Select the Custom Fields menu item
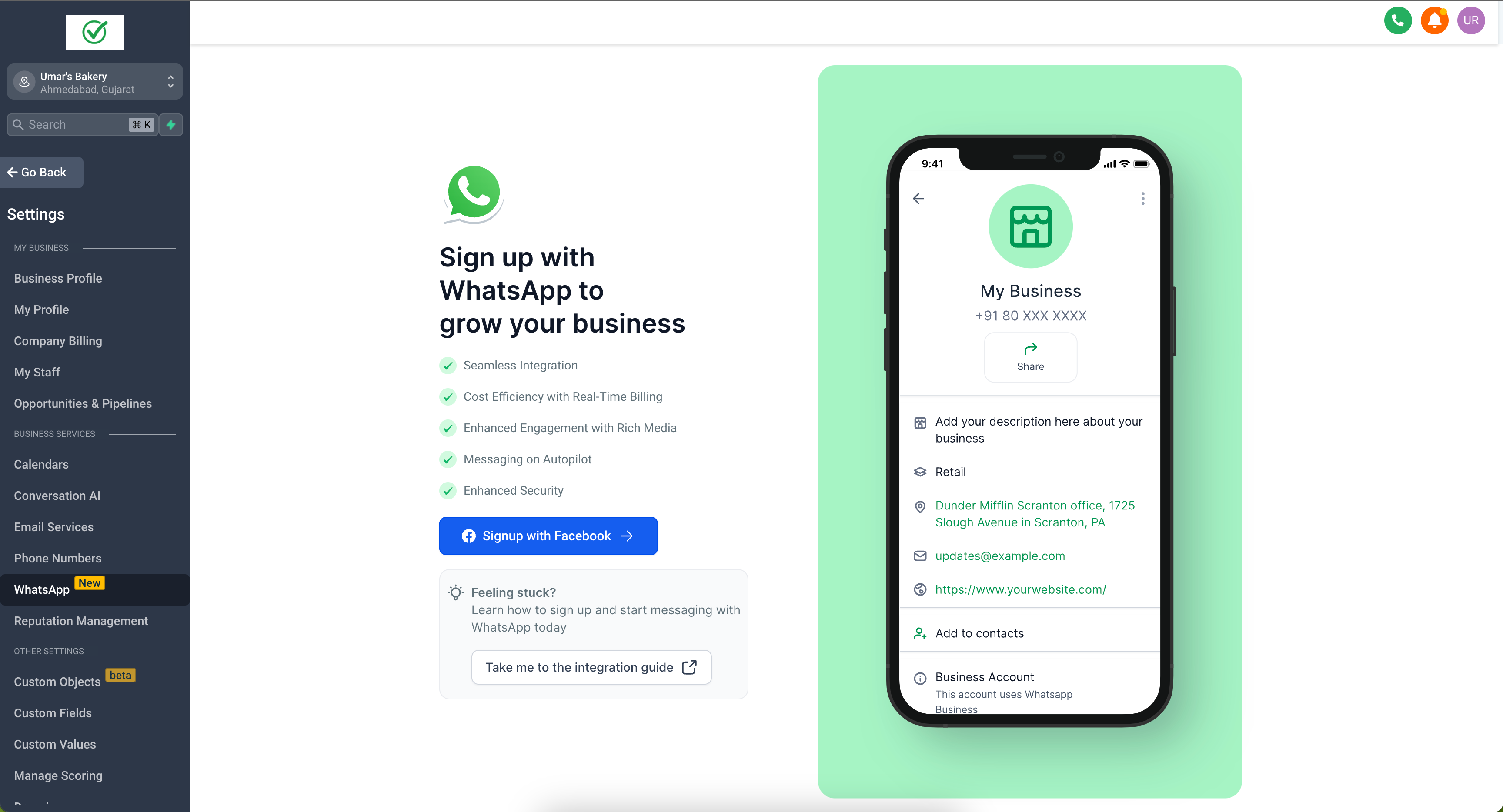This screenshot has width=1503, height=812. click(x=53, y=713)
